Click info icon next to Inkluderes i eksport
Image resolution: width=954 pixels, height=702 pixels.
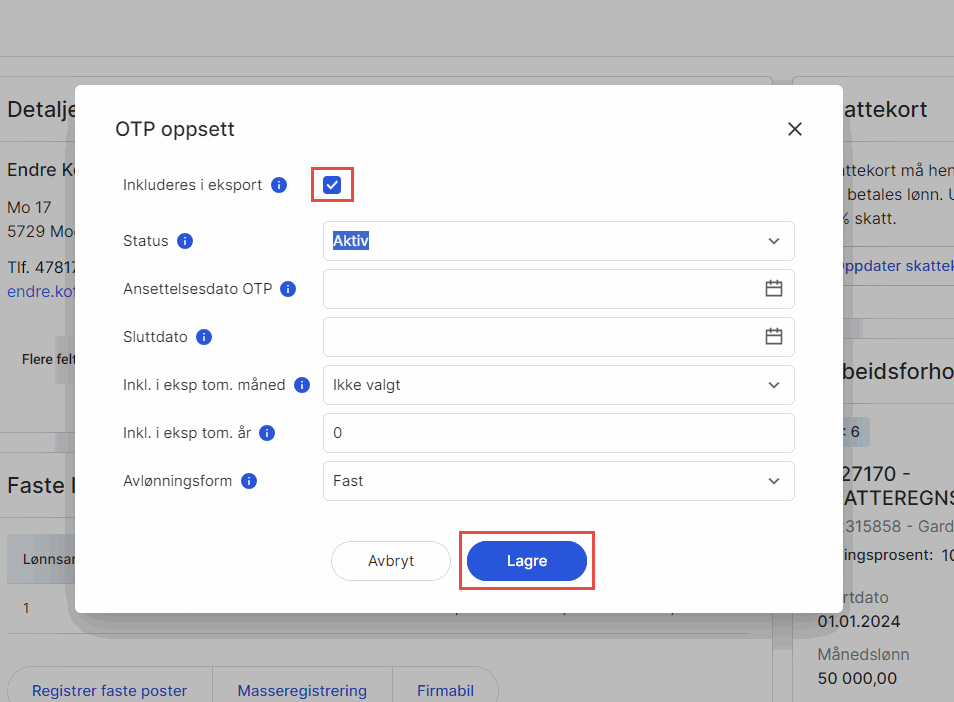pos(280,185)
